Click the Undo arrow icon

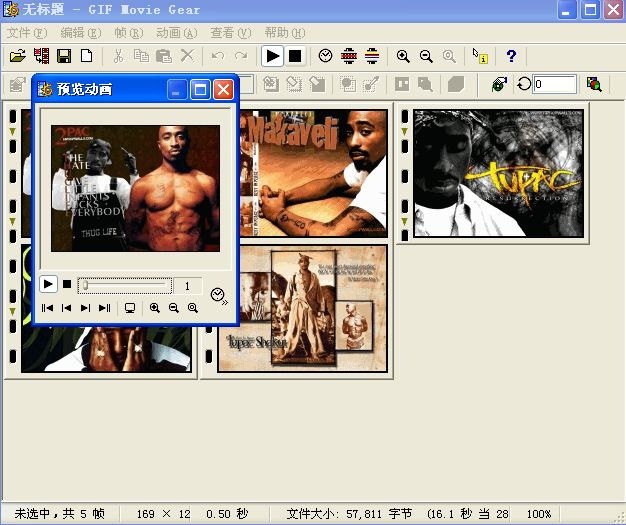(x=218, y=56)
